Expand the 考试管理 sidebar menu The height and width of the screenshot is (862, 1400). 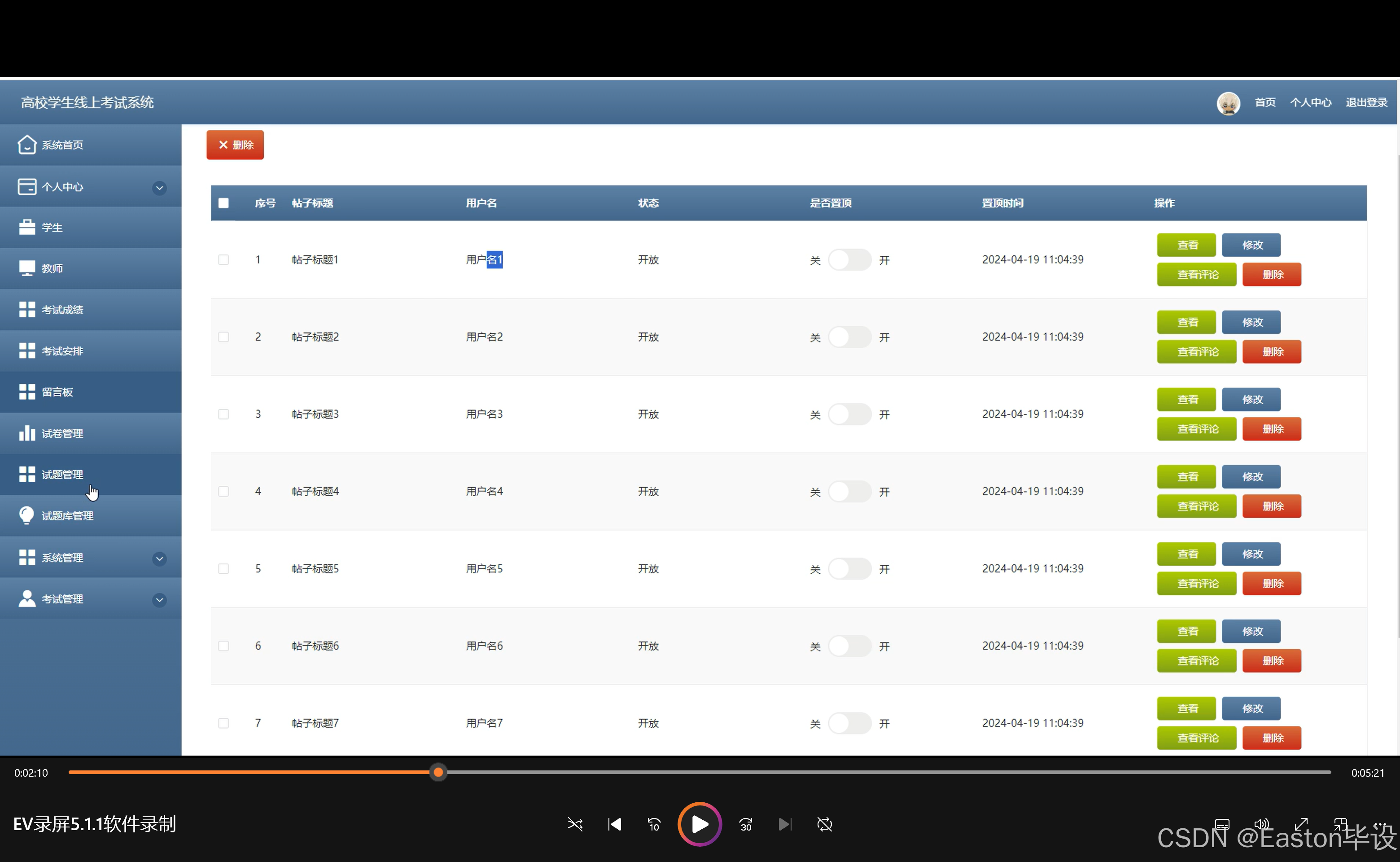160,600
